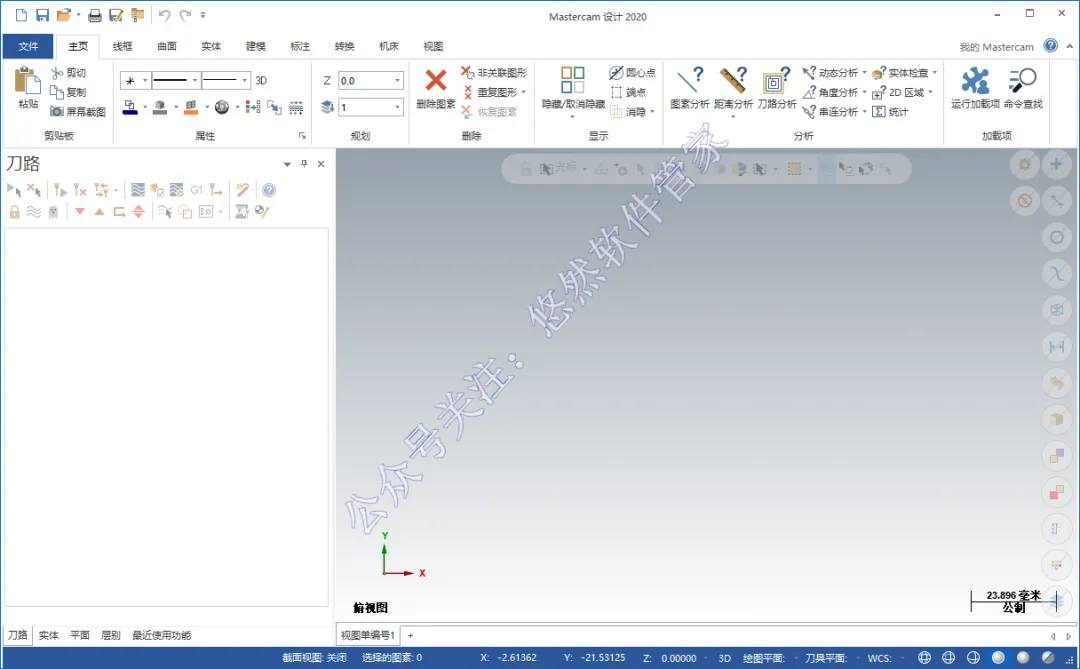1080x669 pixels.
Task: Click the solid color swatch
Action: click(x=160, y=107)
